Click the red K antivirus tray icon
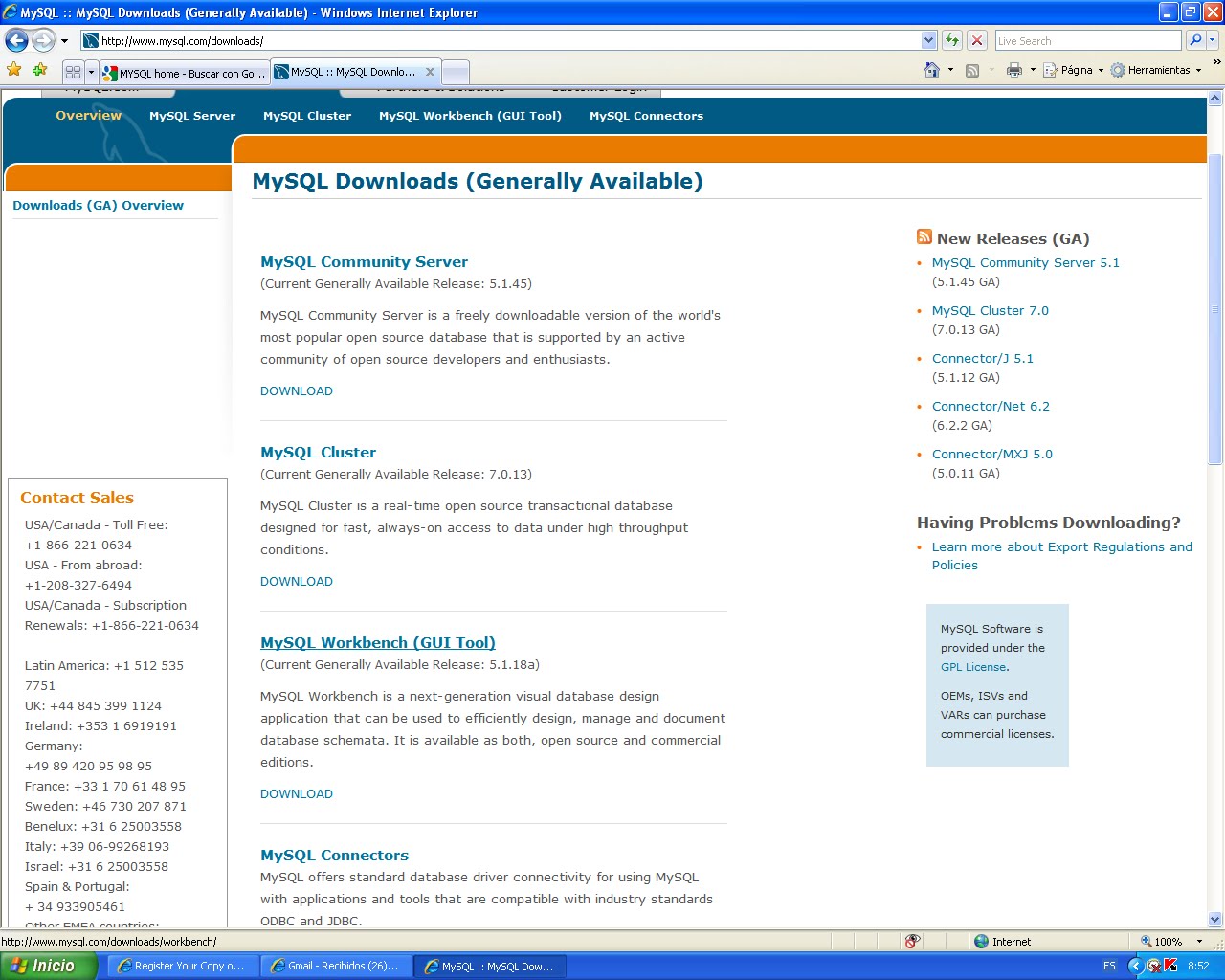 (x=1169, y=966)
